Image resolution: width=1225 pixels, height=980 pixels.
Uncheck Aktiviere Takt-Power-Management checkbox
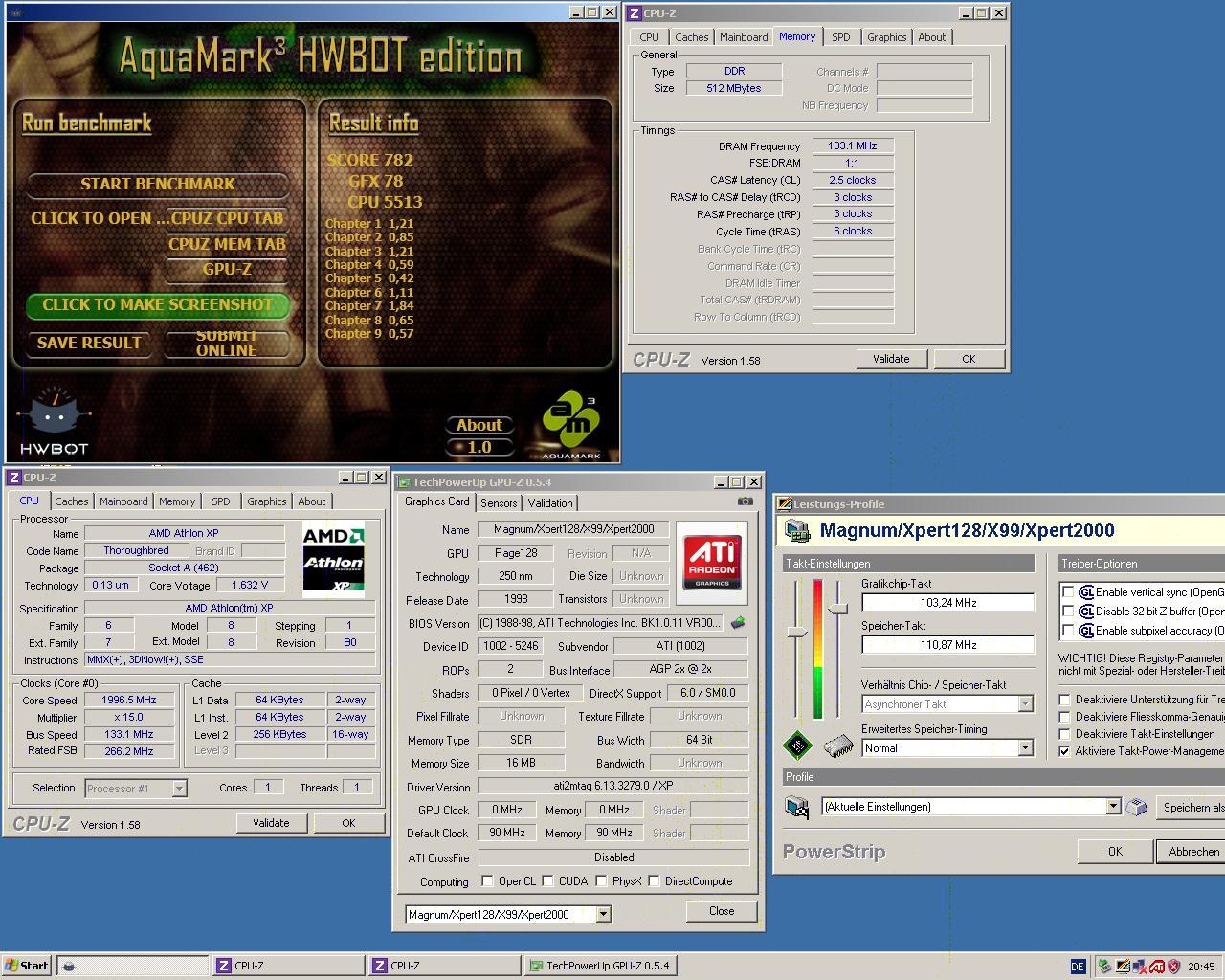1065,751
